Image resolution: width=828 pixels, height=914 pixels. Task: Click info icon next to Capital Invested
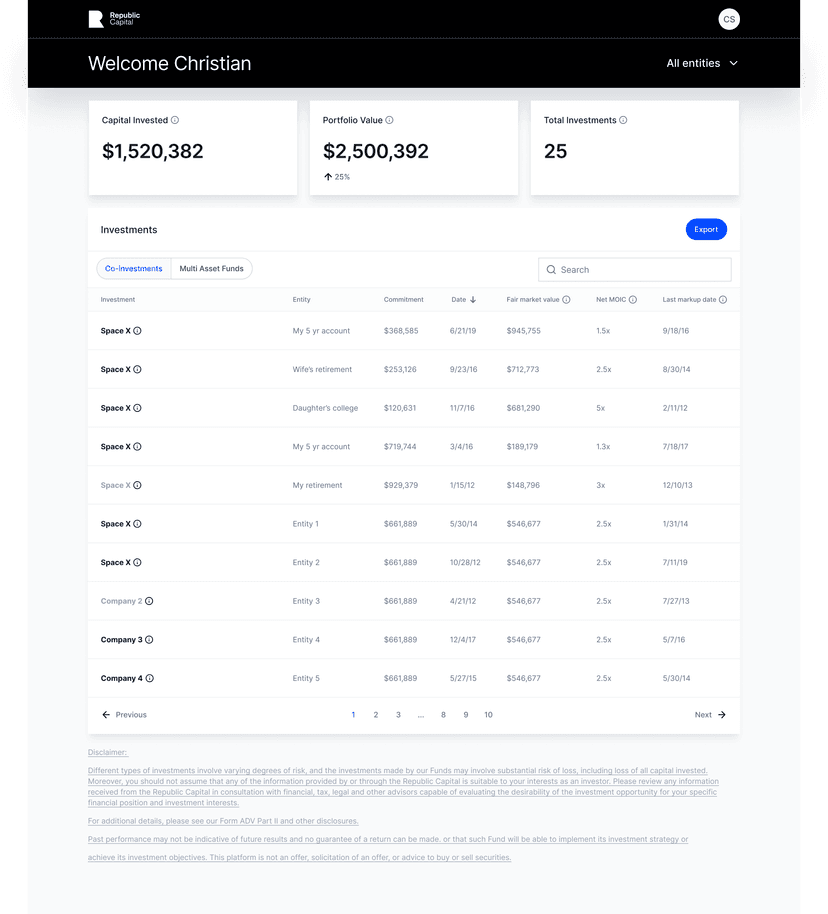tap(175, 120)
